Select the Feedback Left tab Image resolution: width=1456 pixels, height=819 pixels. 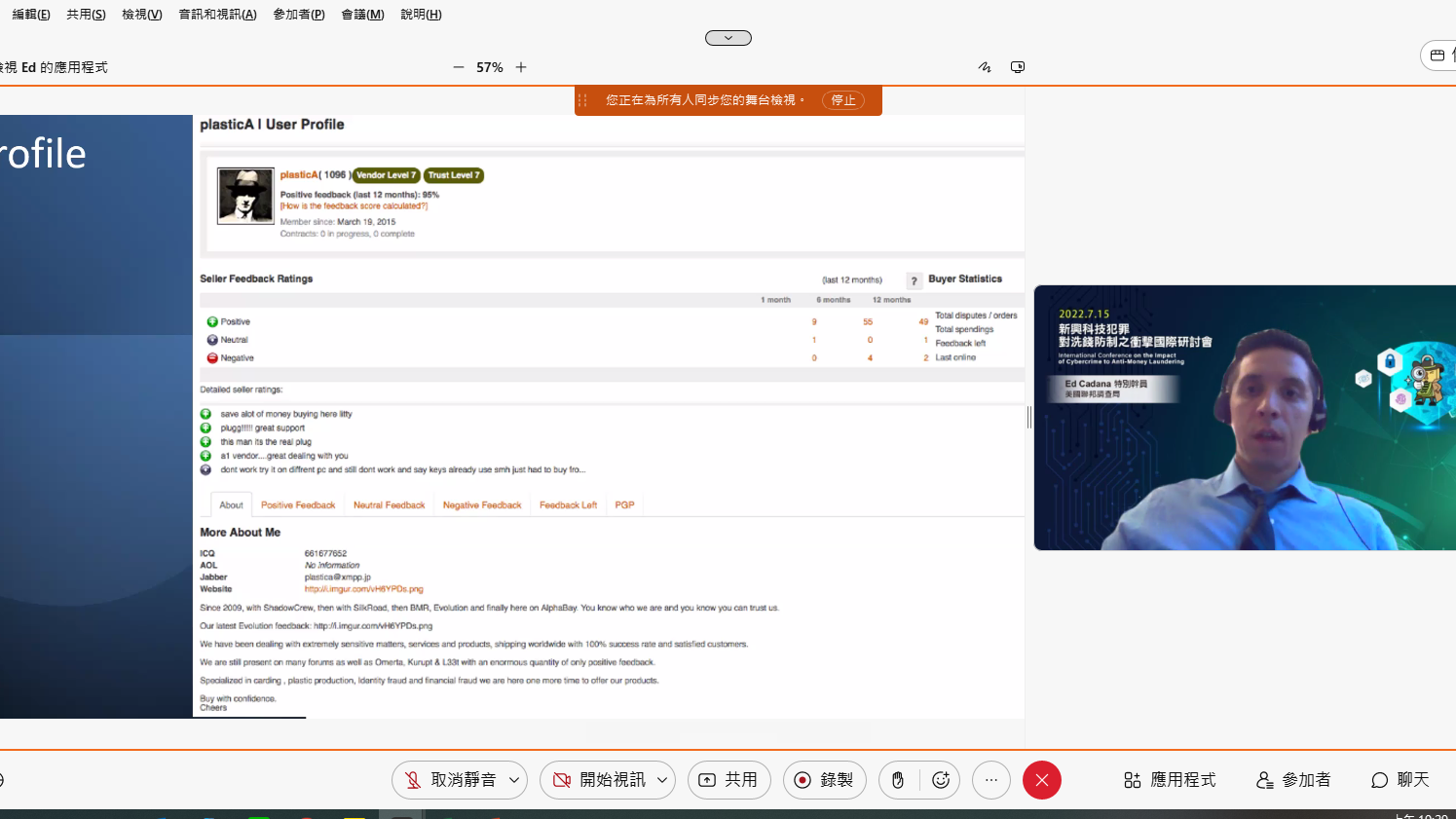(568, 504)
